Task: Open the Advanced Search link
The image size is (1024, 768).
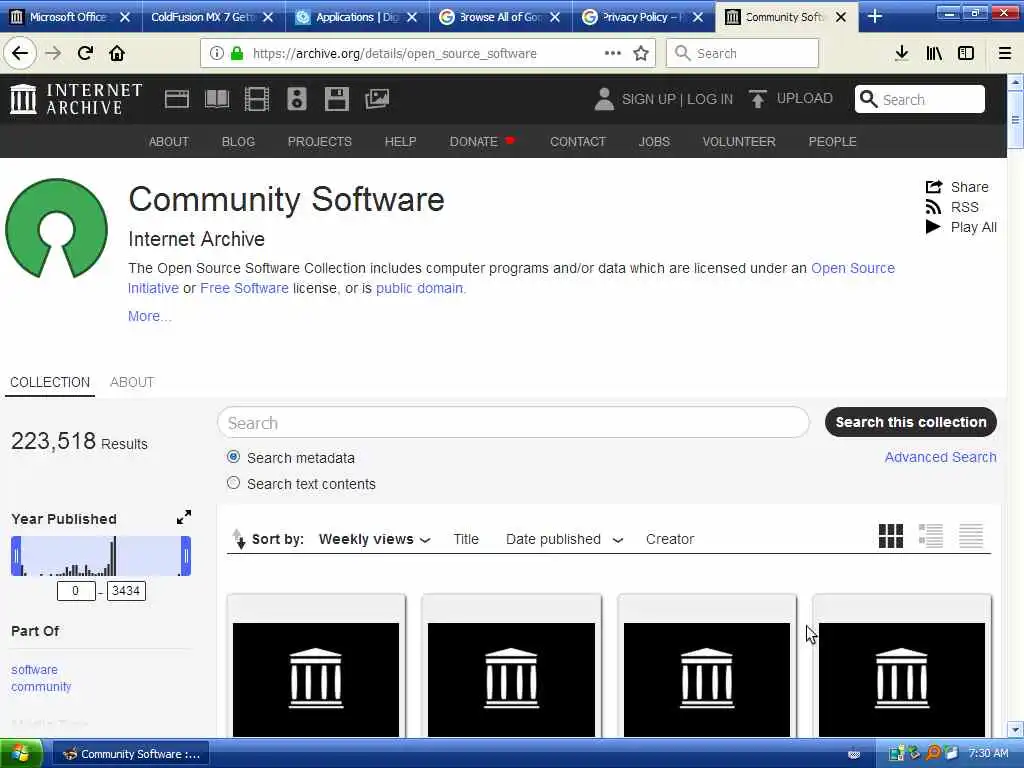Action: click(940, 457)
